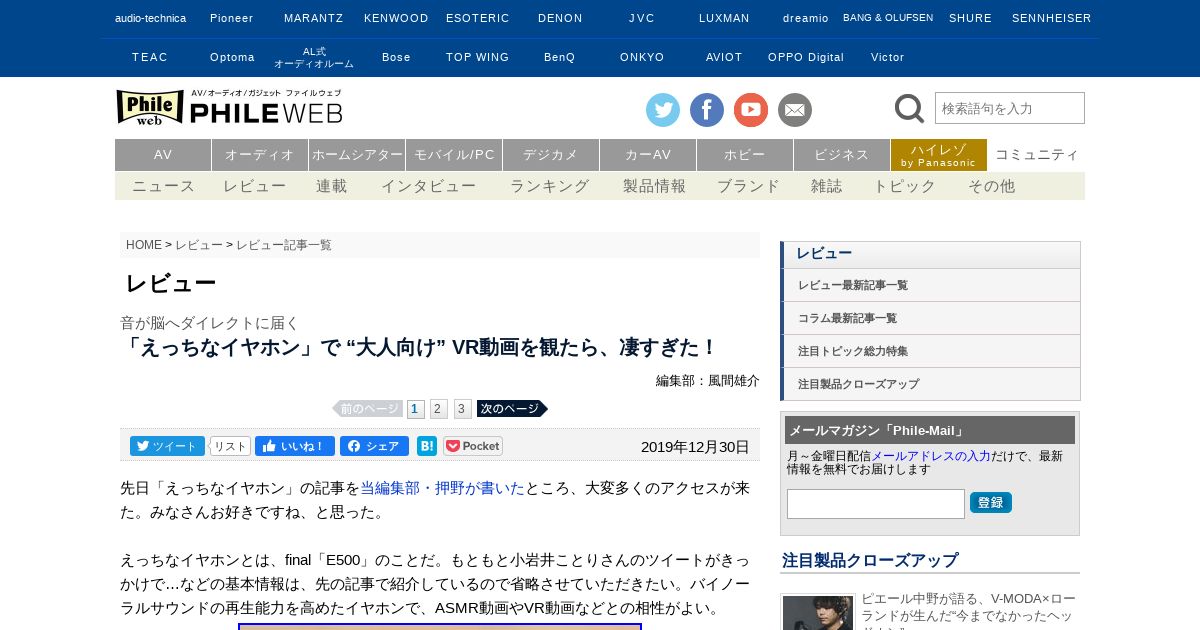The image size is (1200, 630).
Task: Open the BANG & OLUFSEN brand link
Action: pos(888,18)
